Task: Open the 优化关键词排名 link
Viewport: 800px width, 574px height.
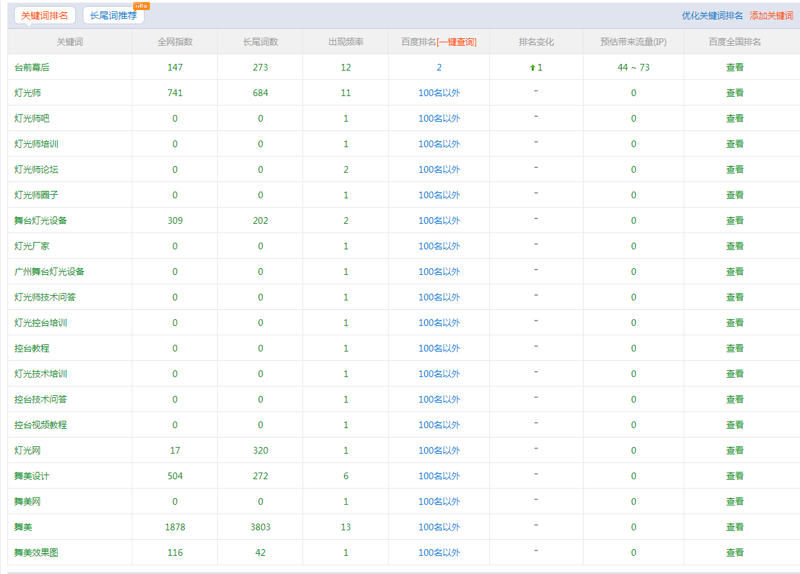Action: click(712, 16)
